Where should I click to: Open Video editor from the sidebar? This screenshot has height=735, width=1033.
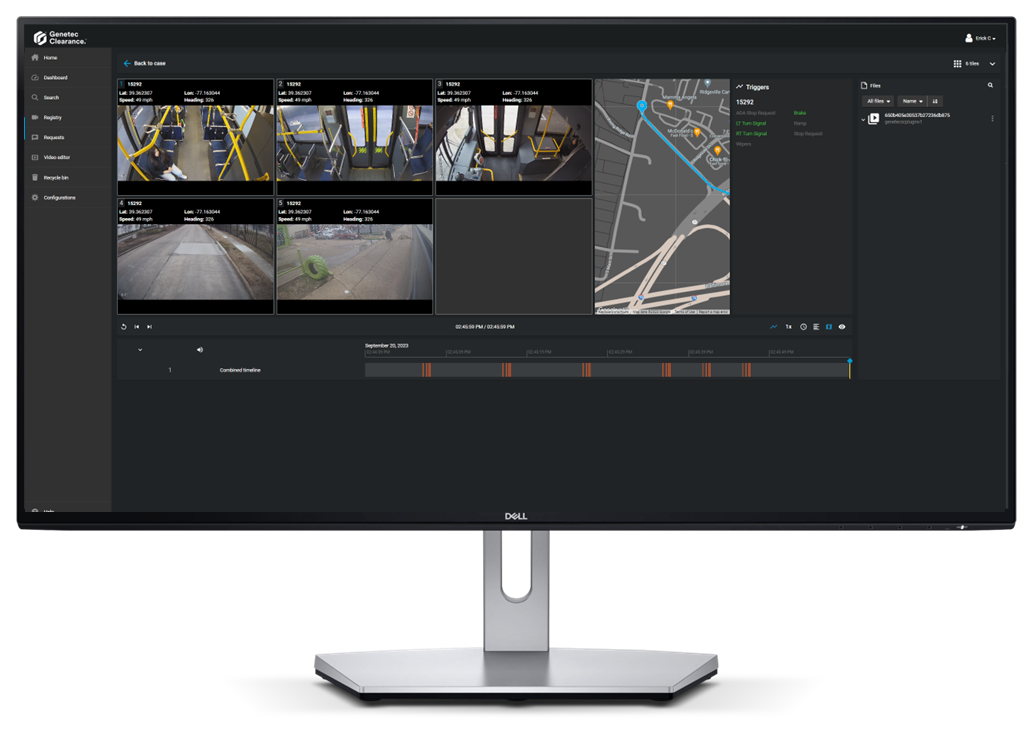point(56,157)
